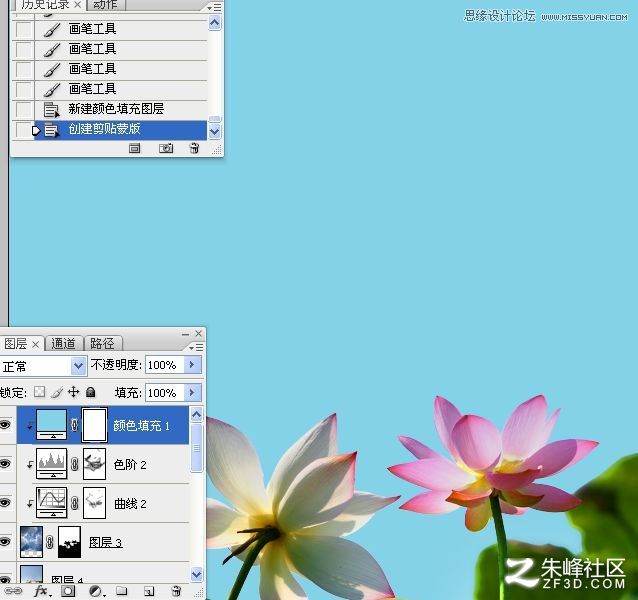Click icon of 新建颜色填充图层 history state
Viewport: 638px width, 600px height.
(51, 109)
